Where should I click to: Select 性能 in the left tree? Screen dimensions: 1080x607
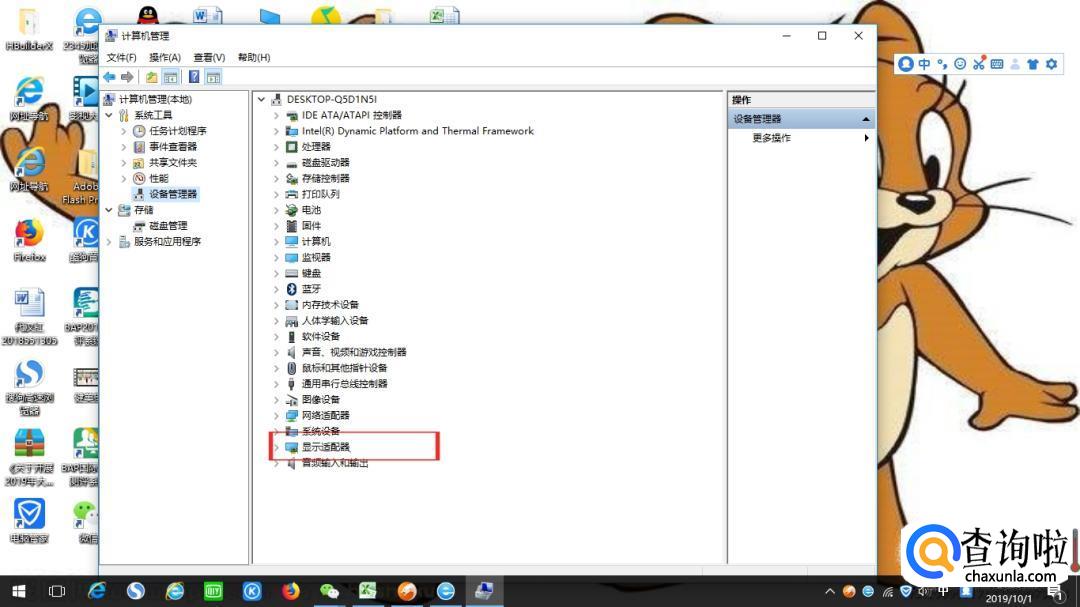pyautogui.click(x=158, y=178)
